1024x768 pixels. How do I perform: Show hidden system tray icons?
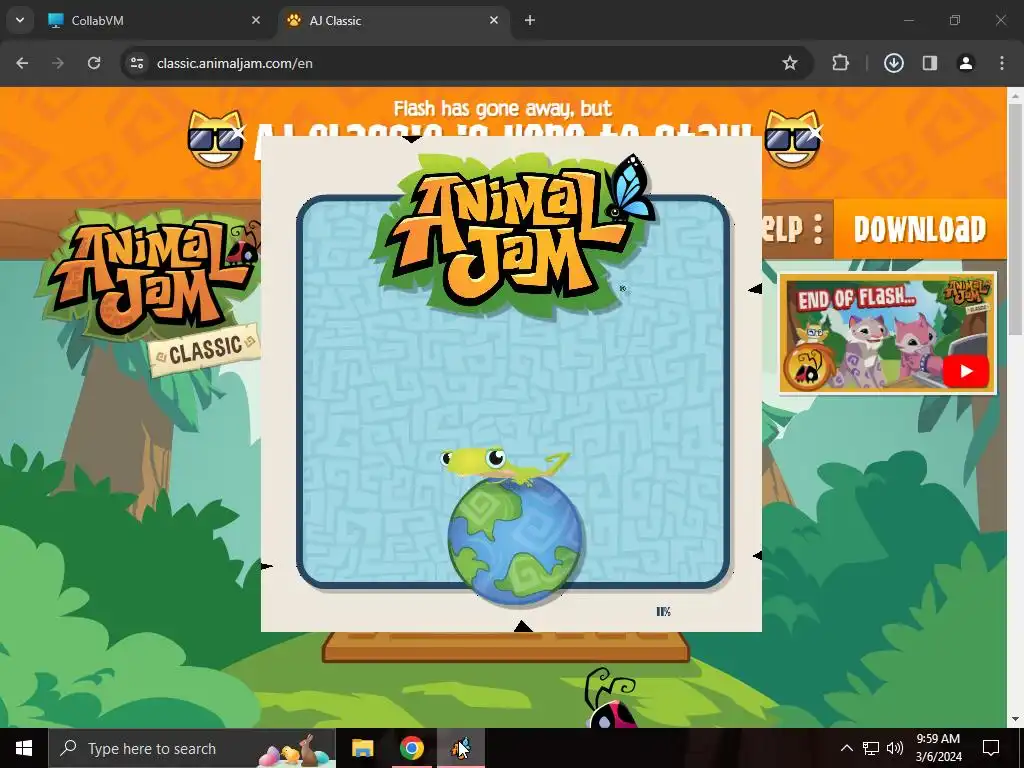846,748
